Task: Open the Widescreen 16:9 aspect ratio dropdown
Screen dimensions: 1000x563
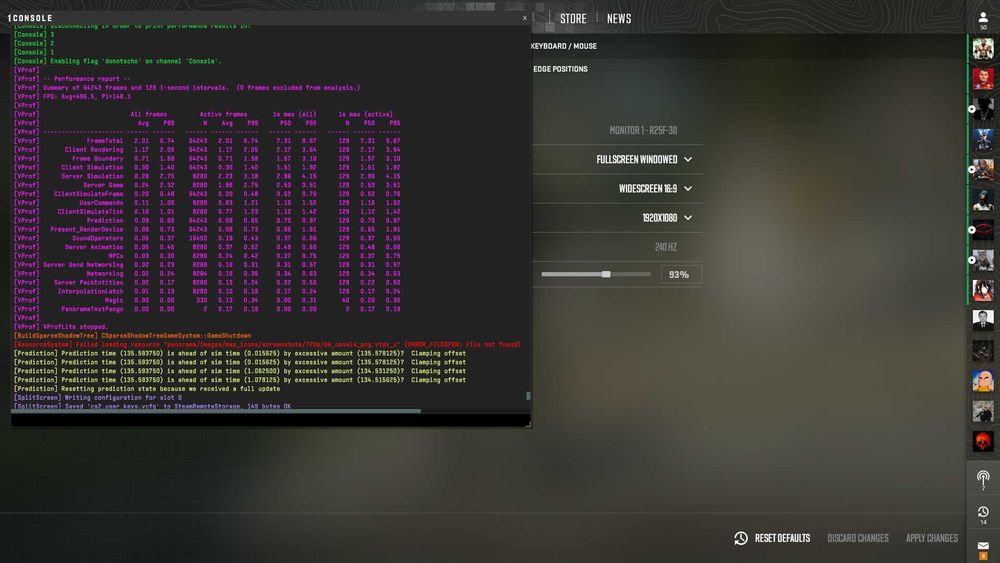Action: click(655, 189)
